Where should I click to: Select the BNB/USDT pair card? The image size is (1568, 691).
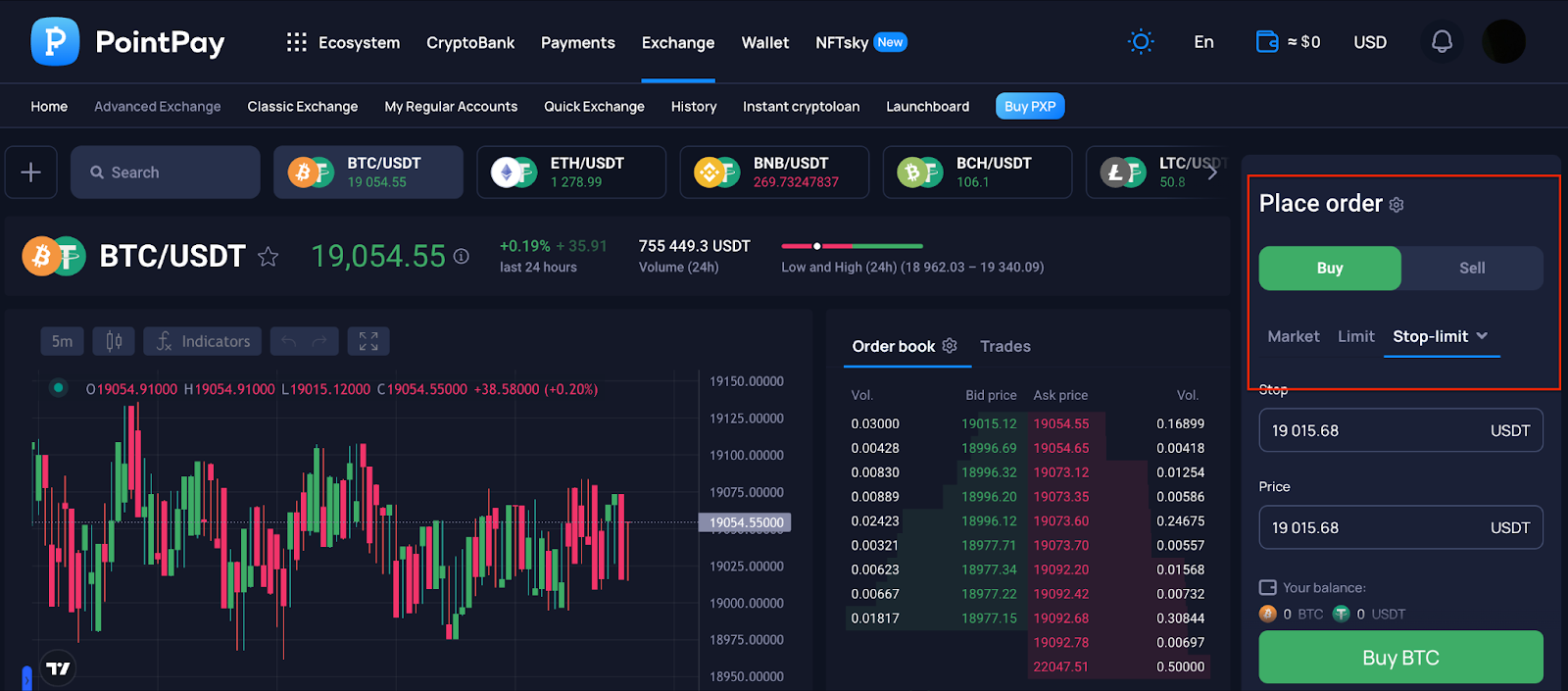tap(774, 173)
